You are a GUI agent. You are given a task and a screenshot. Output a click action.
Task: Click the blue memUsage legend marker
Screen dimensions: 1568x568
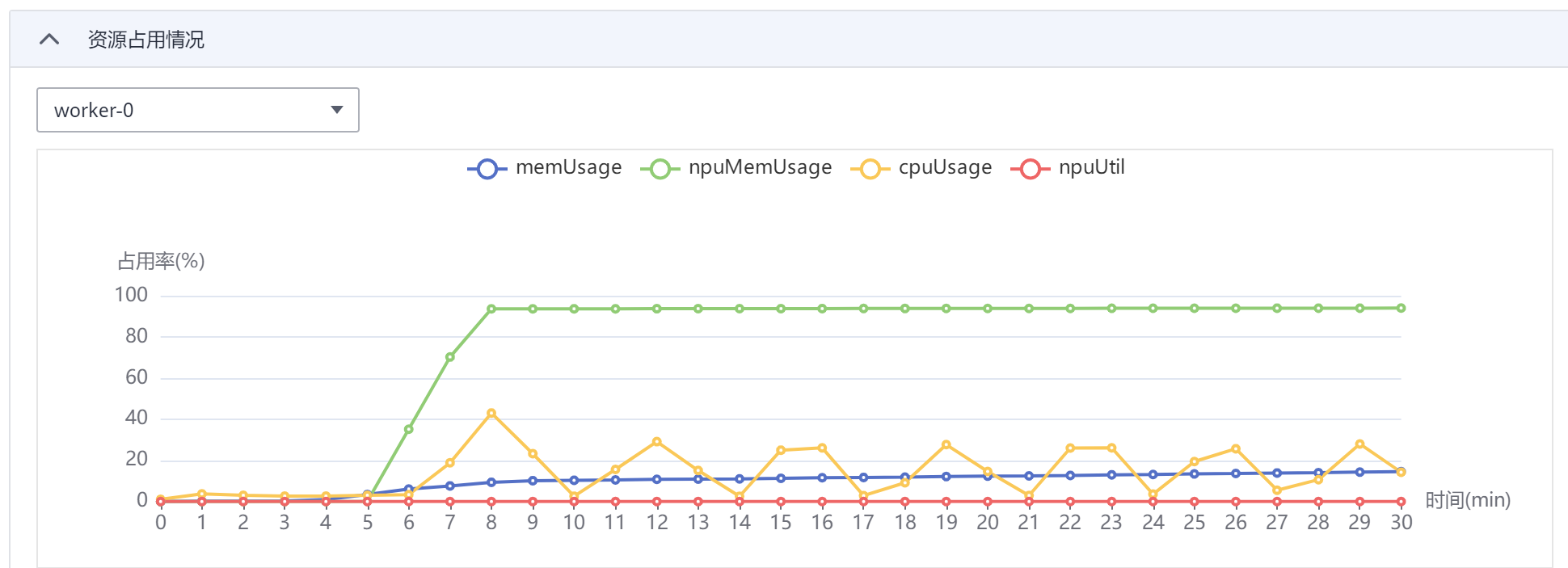tap(487, 169)
